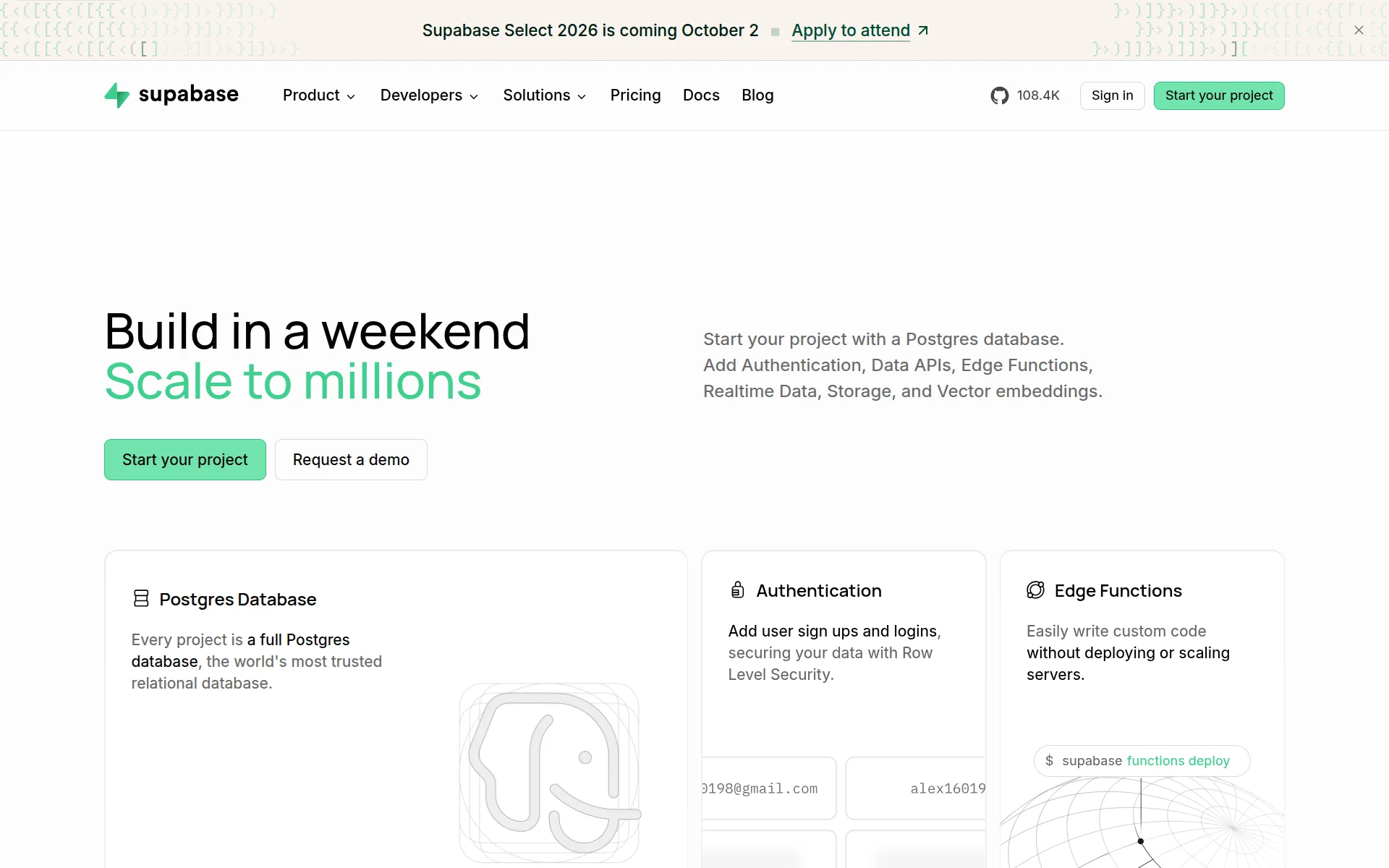This screenshot has height=868, width=1389.
Task: Click Request a demo button
Action: tap(351, 459)
